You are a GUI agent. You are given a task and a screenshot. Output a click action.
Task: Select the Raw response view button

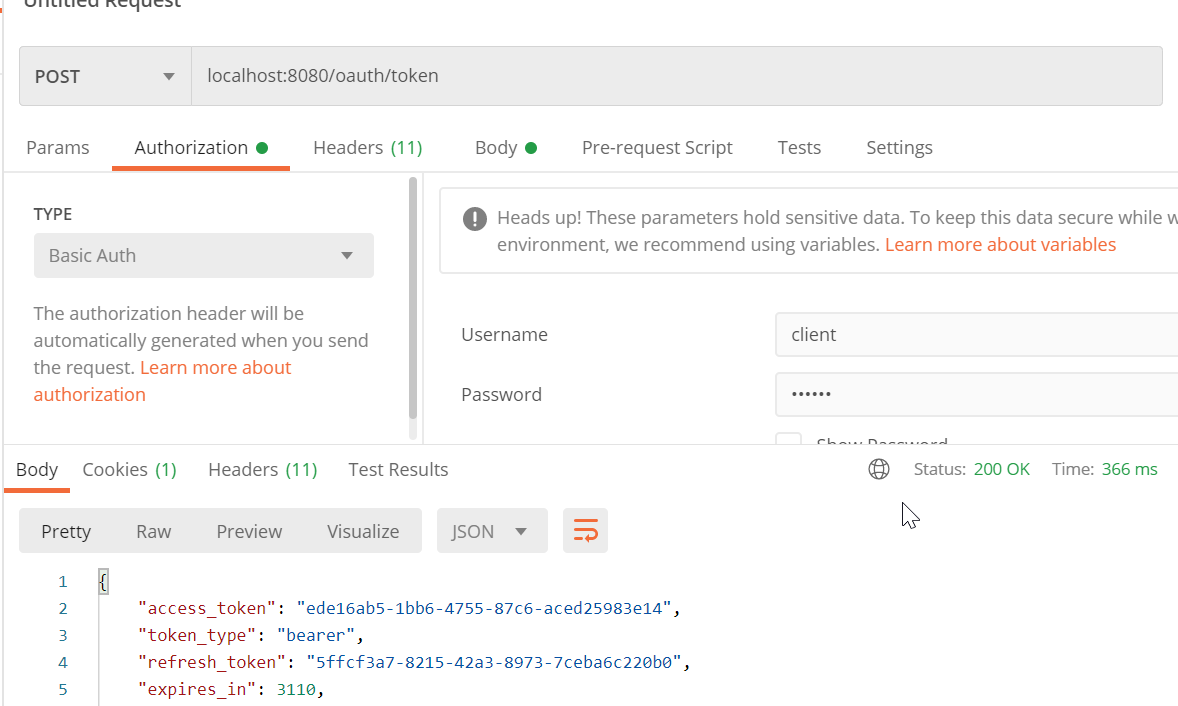click(x=153, y=531)
